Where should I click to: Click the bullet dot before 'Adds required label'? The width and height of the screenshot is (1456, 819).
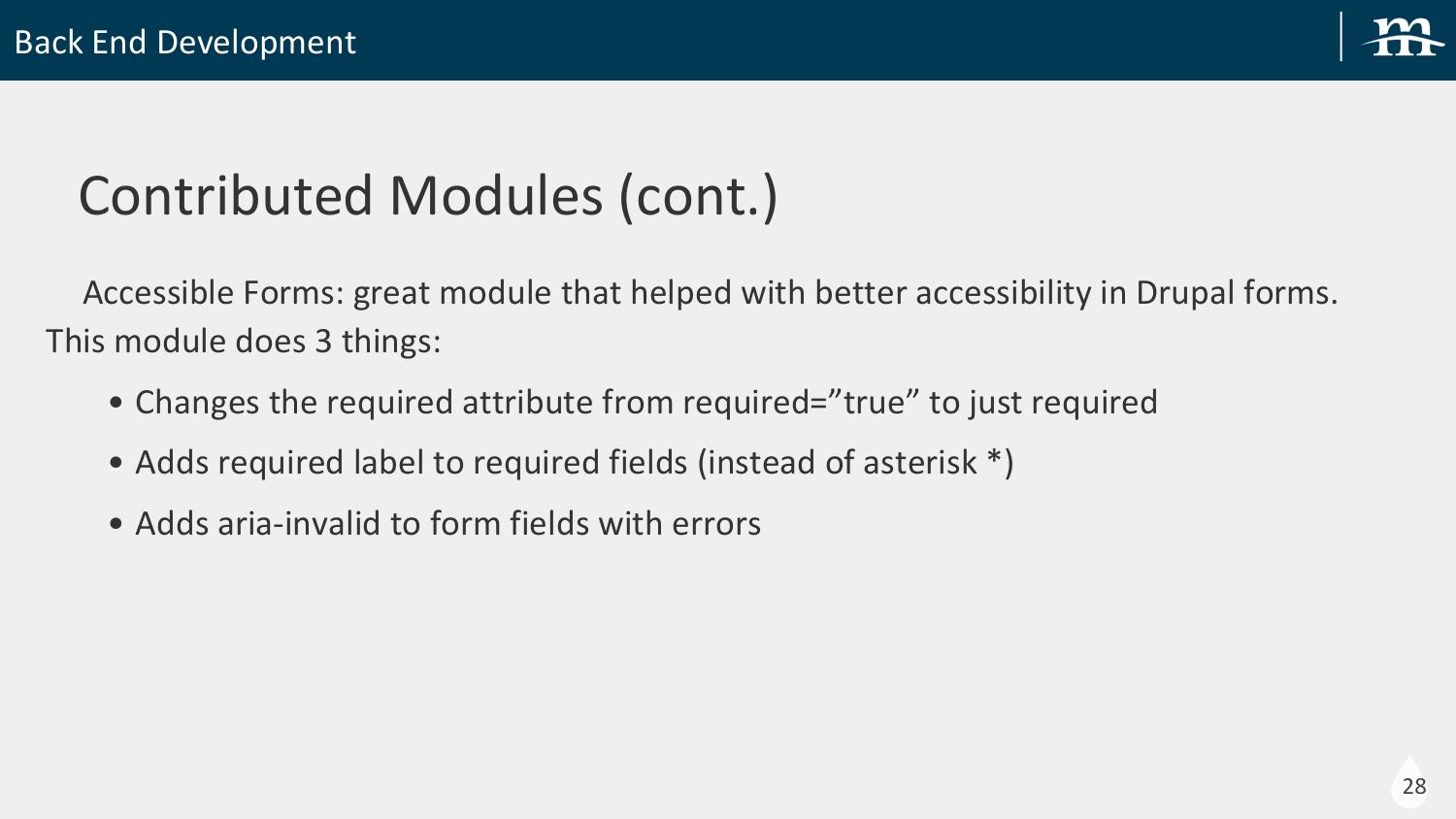pyautogui.click(x=116, y=464)
